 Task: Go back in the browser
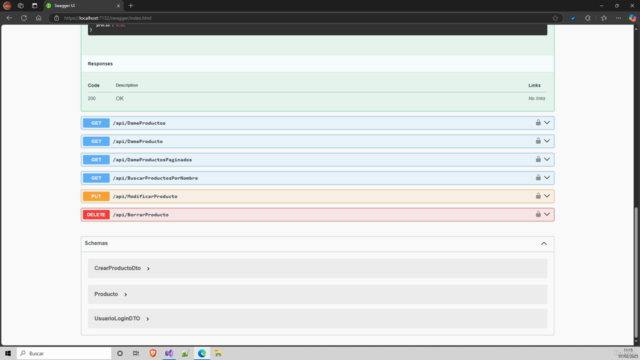[9, 18]
